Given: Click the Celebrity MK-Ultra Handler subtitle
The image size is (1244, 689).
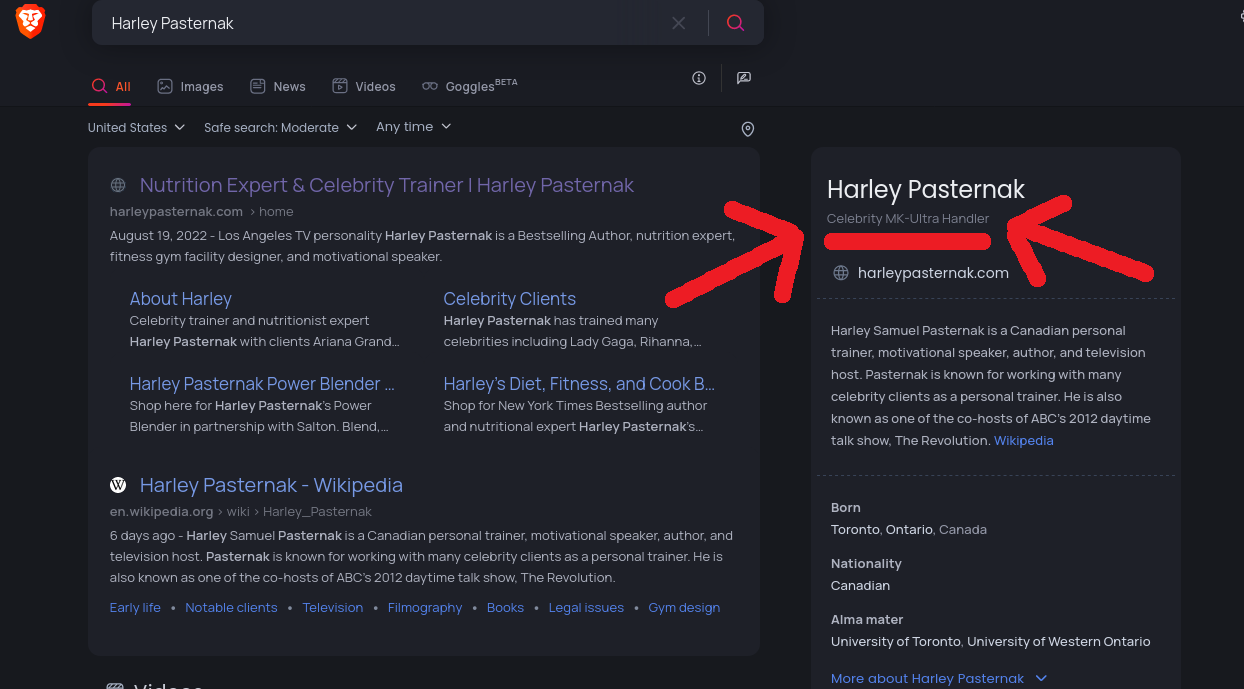Looking at the screenshot, I should click(908, 218).
